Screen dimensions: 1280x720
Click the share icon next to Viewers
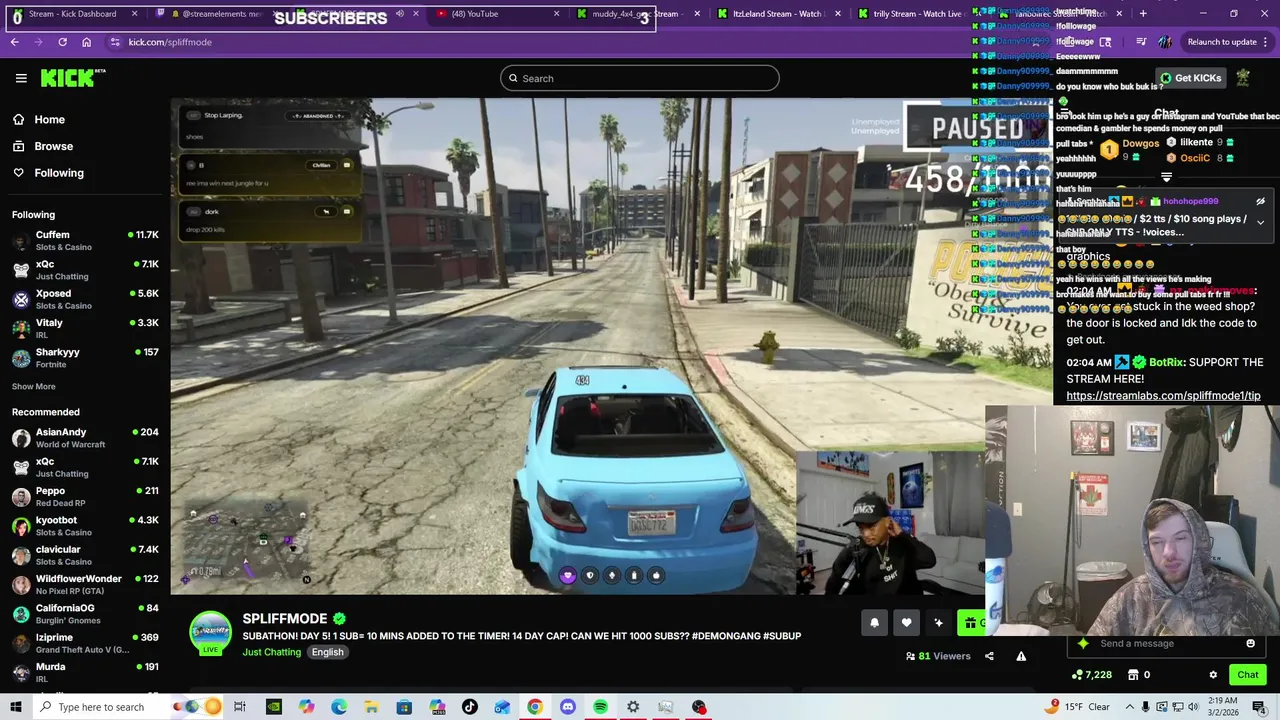[989, 656]
